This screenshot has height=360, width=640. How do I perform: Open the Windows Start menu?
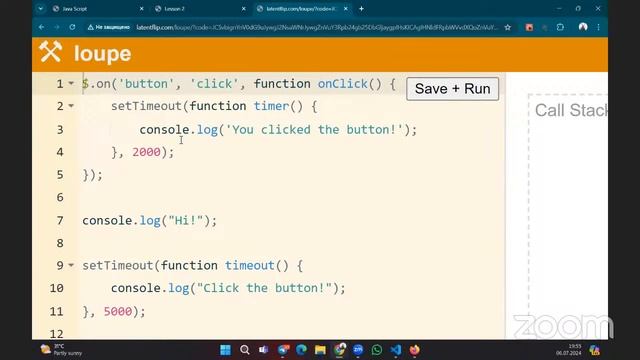[225, 350]
